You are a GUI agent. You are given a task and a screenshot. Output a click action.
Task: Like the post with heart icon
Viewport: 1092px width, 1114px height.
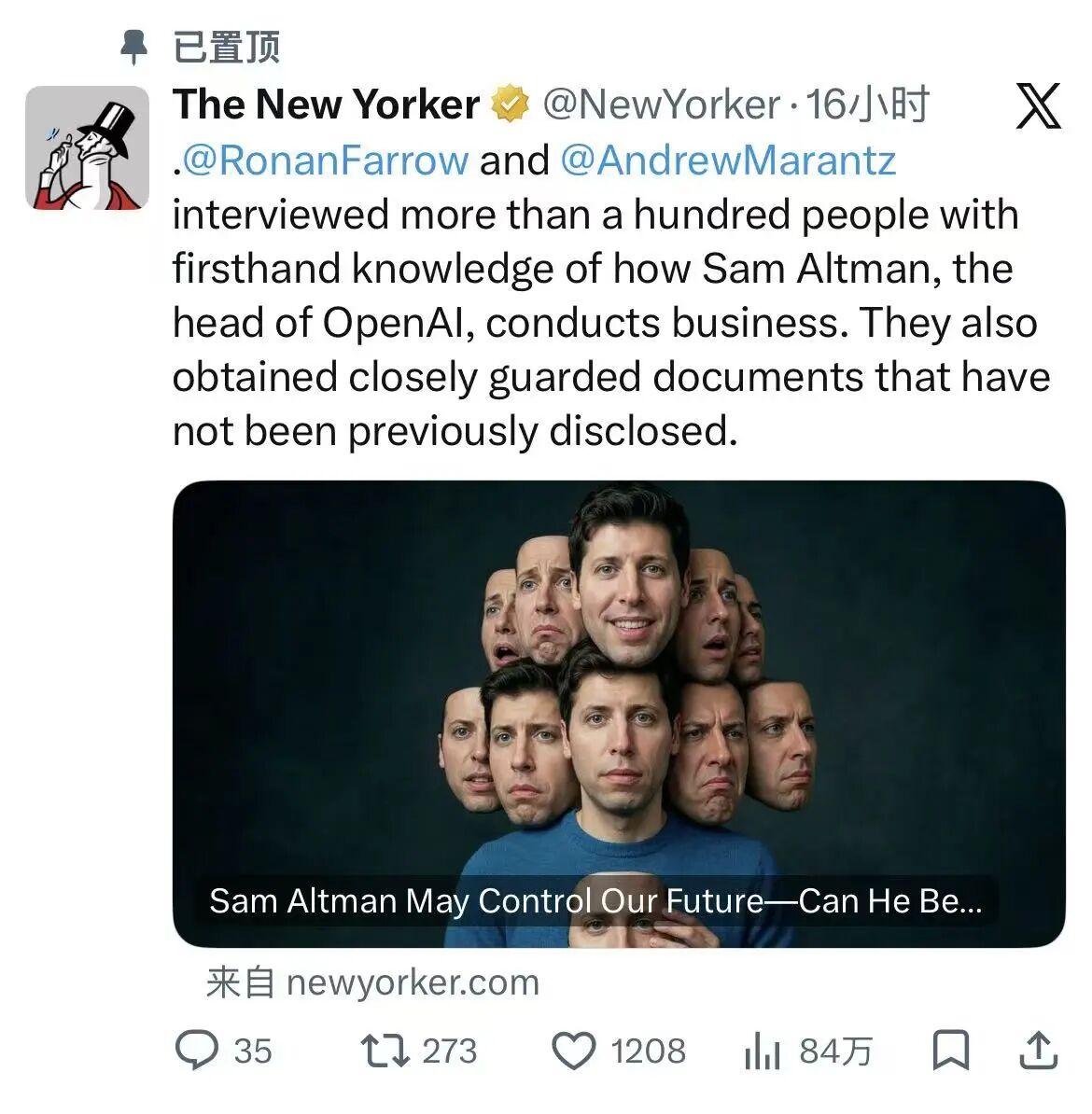[x=573, y=1051]
